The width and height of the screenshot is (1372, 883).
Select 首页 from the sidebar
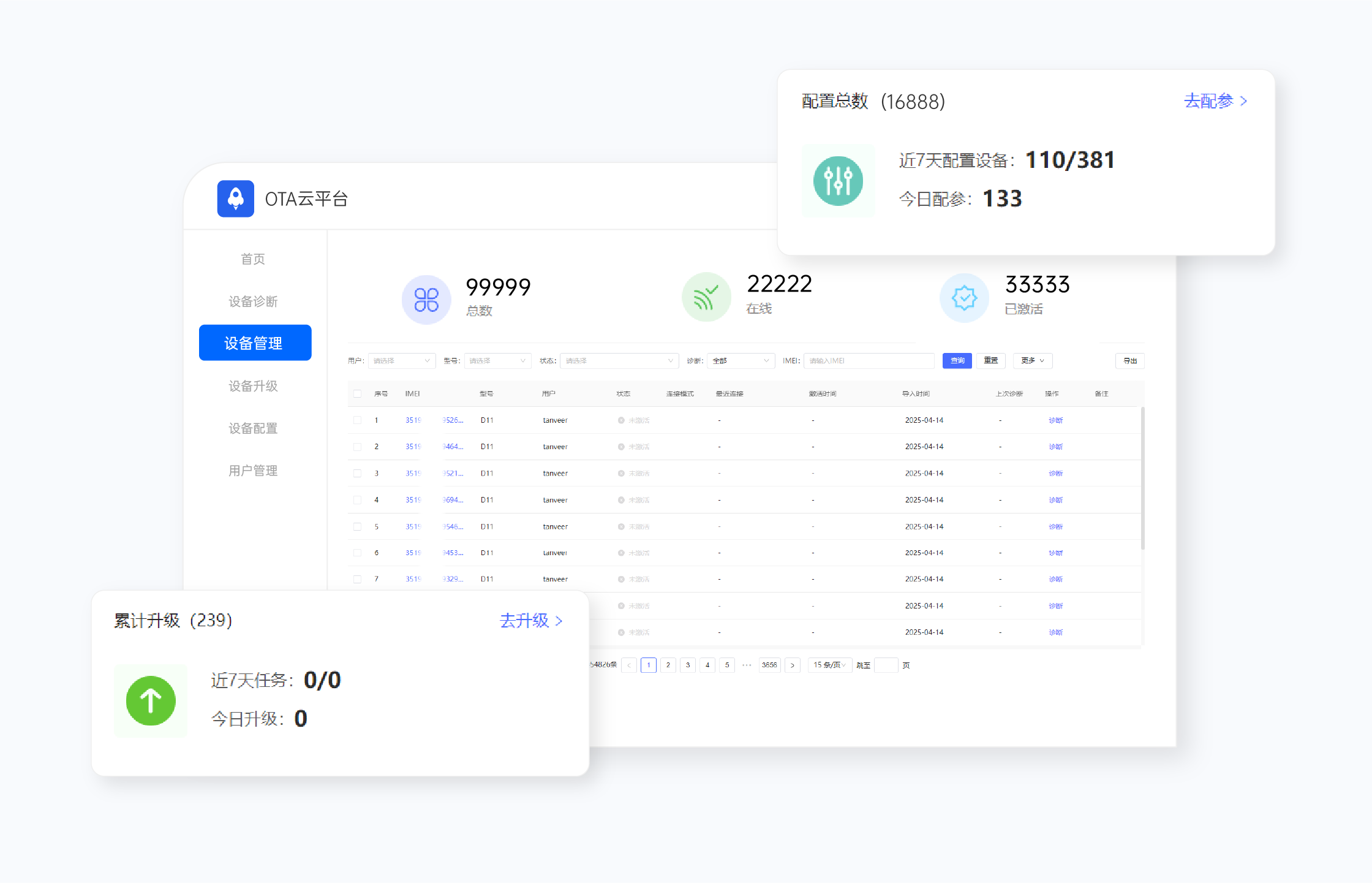click(x=253, y=259)
